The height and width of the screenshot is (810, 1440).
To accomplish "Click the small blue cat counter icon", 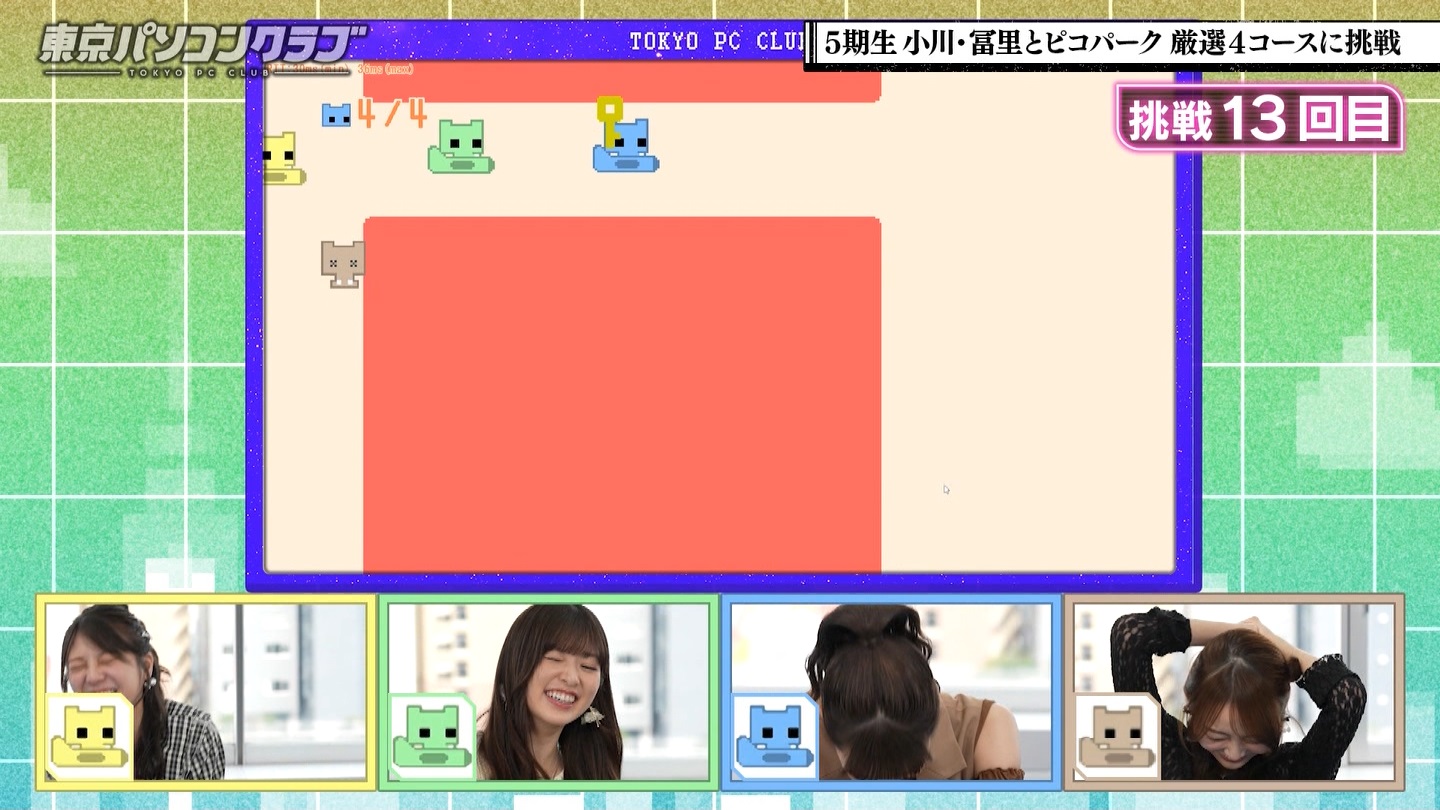I will pos(336,116).
